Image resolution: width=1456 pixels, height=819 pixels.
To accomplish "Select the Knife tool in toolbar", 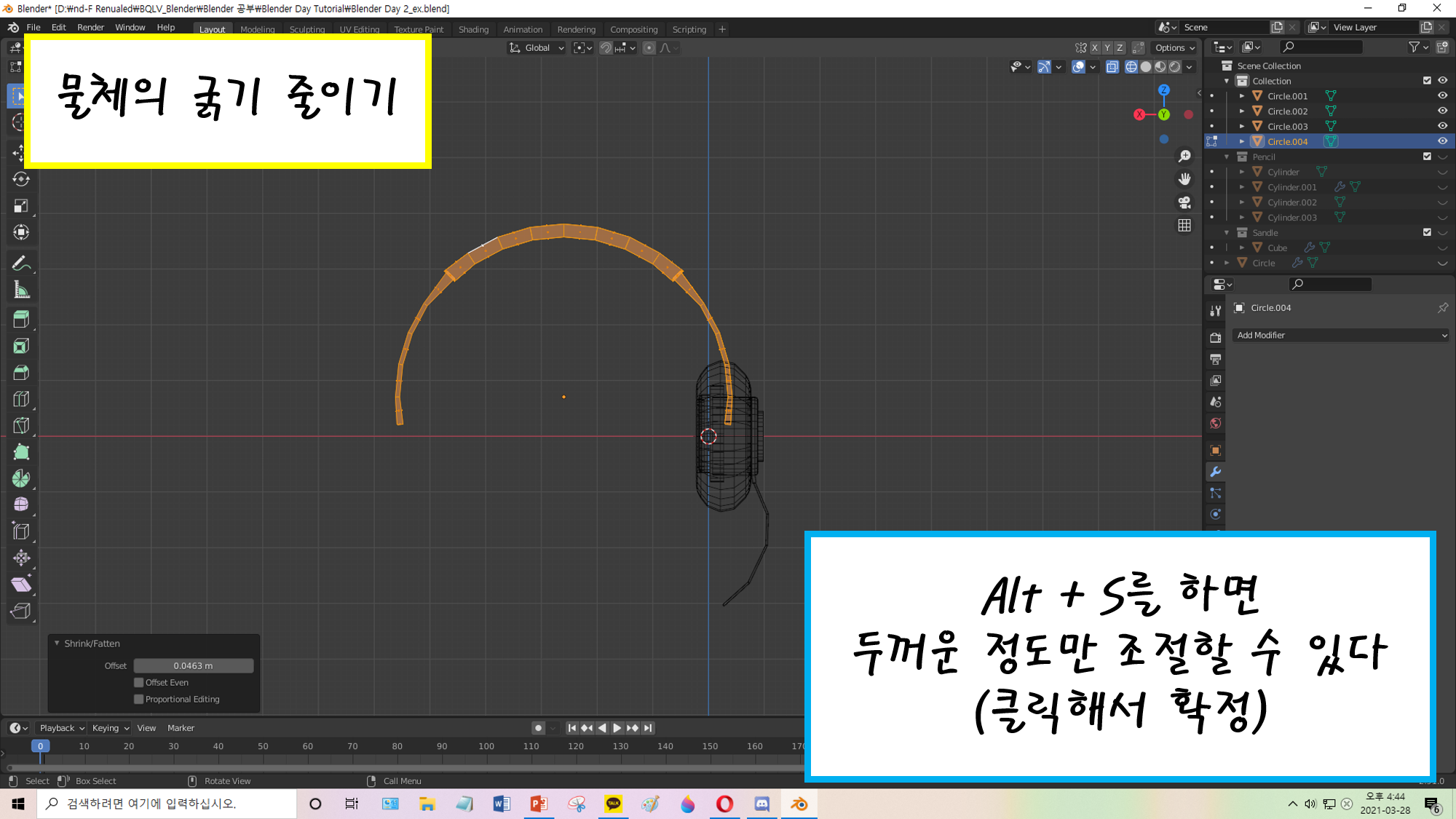I will tap(21, 425).
